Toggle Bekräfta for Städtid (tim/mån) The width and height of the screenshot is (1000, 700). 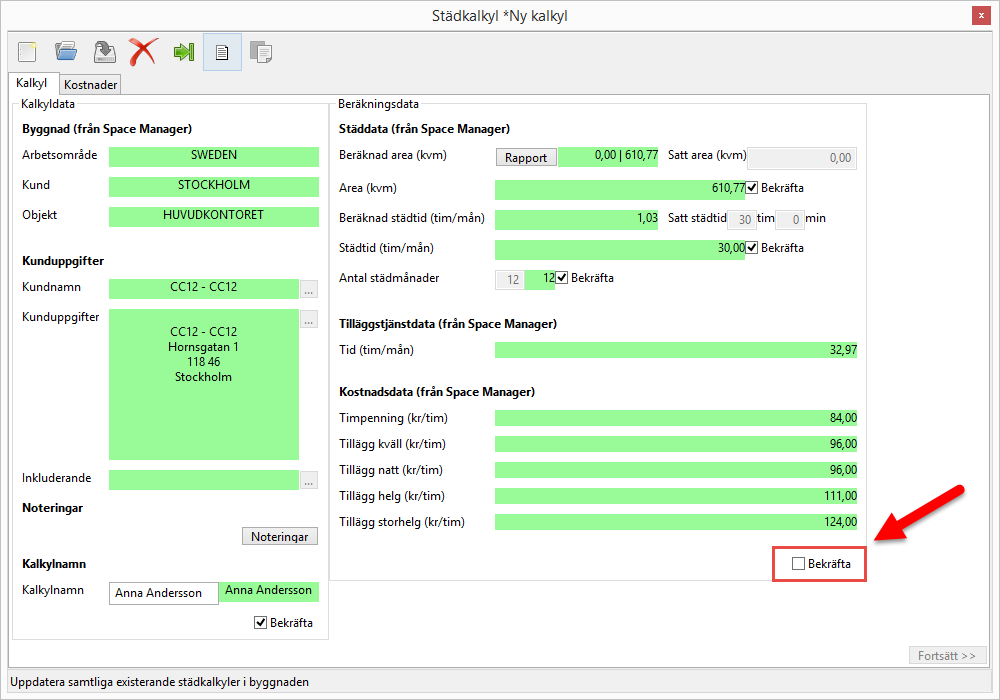point(752,248)
